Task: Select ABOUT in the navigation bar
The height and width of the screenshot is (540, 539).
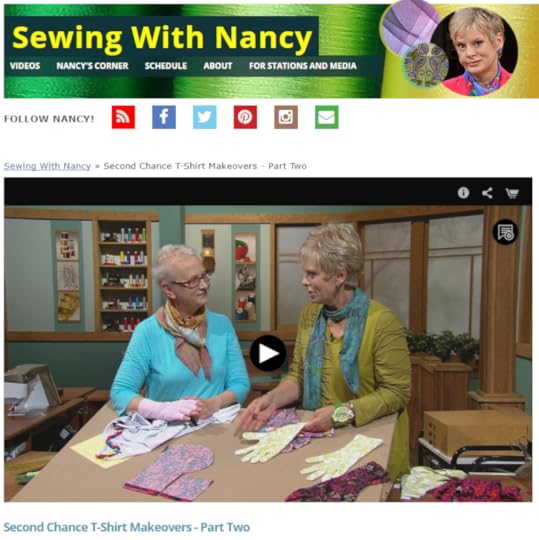Action: point(218,66)
